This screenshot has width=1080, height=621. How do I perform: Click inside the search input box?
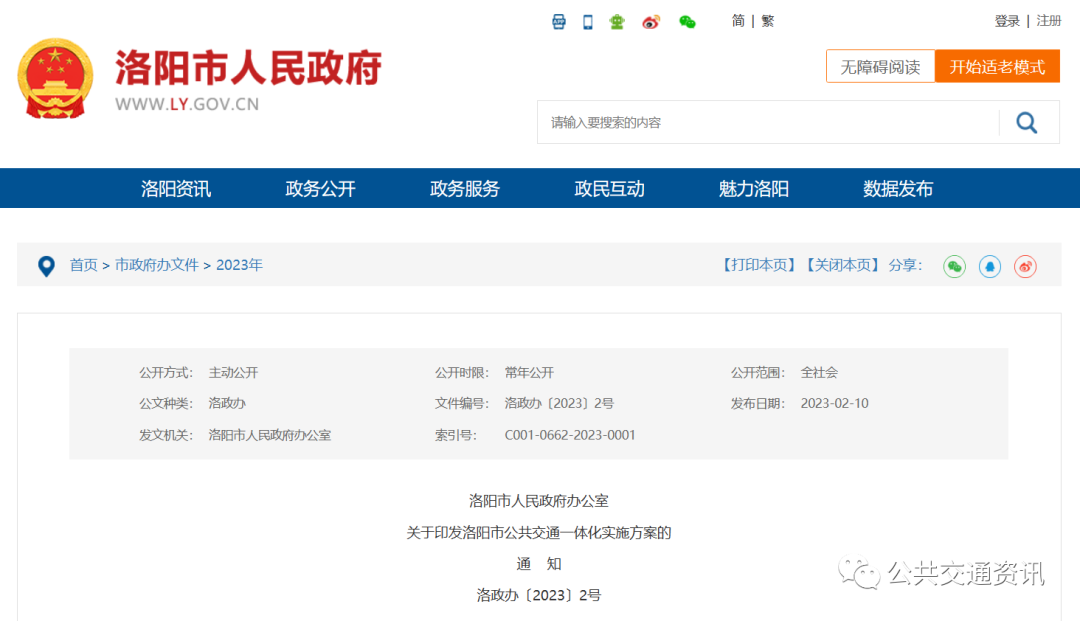pos(750,121)
